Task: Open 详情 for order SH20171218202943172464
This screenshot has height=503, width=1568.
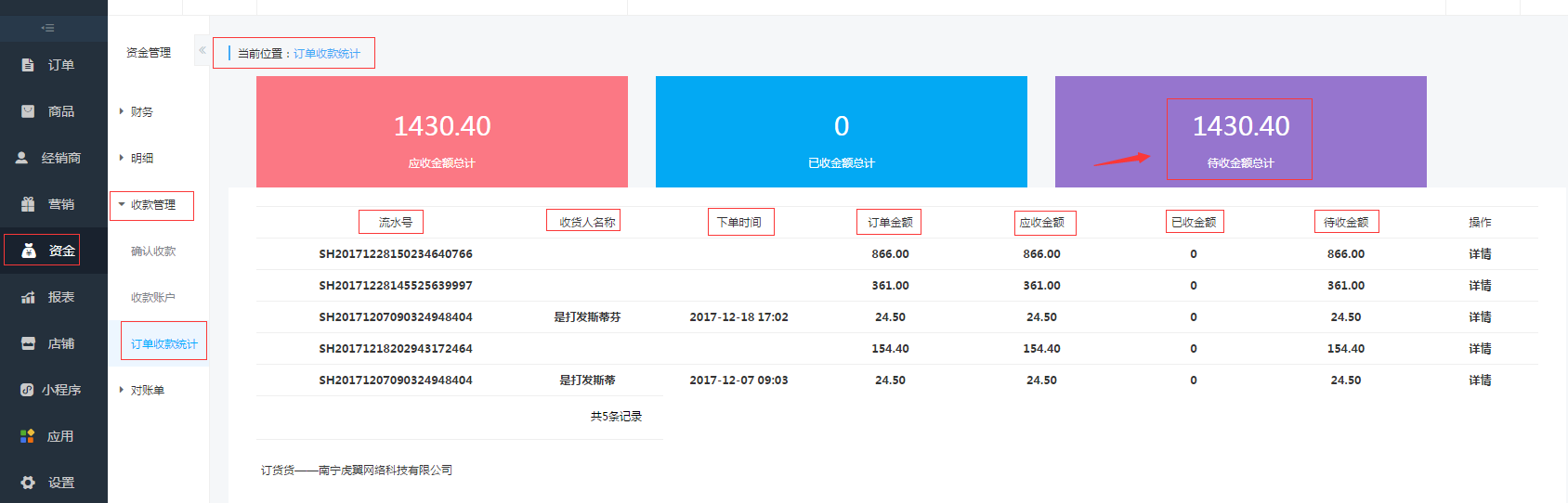Action: pyautogui.click(x=1480, y=349)
